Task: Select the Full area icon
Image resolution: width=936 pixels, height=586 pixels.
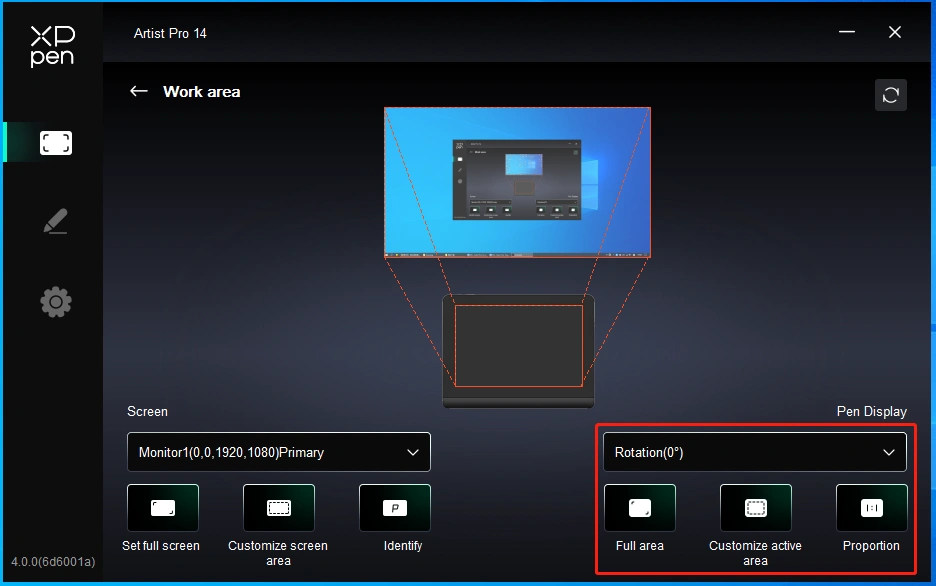Action: pyautogui.click(x=640, y=508)
